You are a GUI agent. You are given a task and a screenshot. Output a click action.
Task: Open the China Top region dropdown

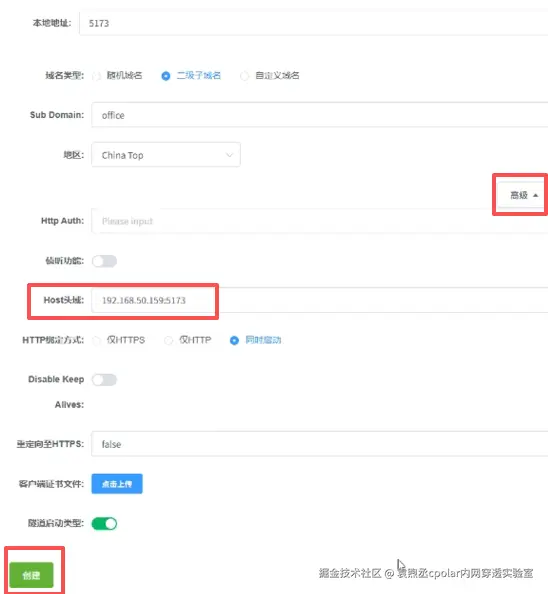pyautogui.click(x=165, y=155)
